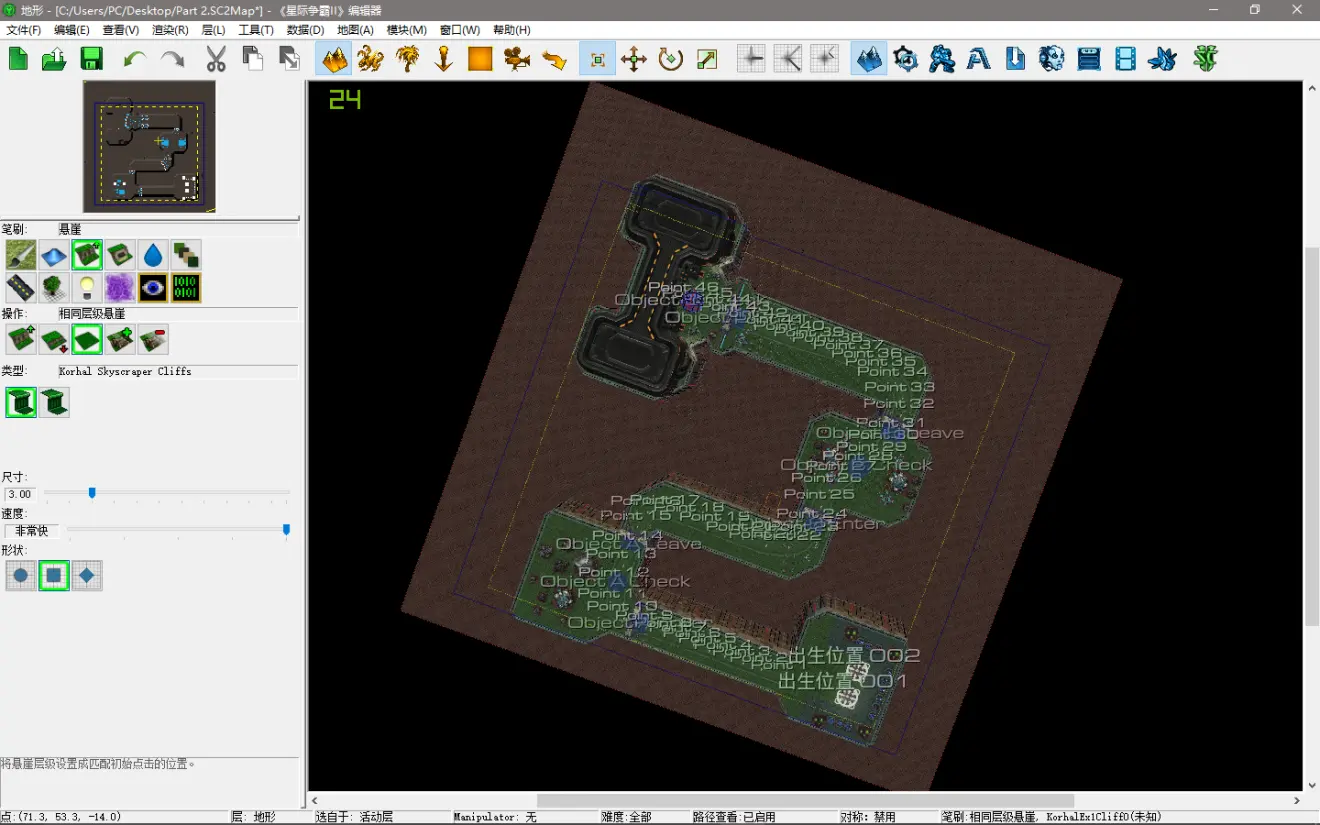Click the green StarCraft test document icon
Image resolution: width=1320 pixels, height=825 pixels.
tap(1206, 59)
